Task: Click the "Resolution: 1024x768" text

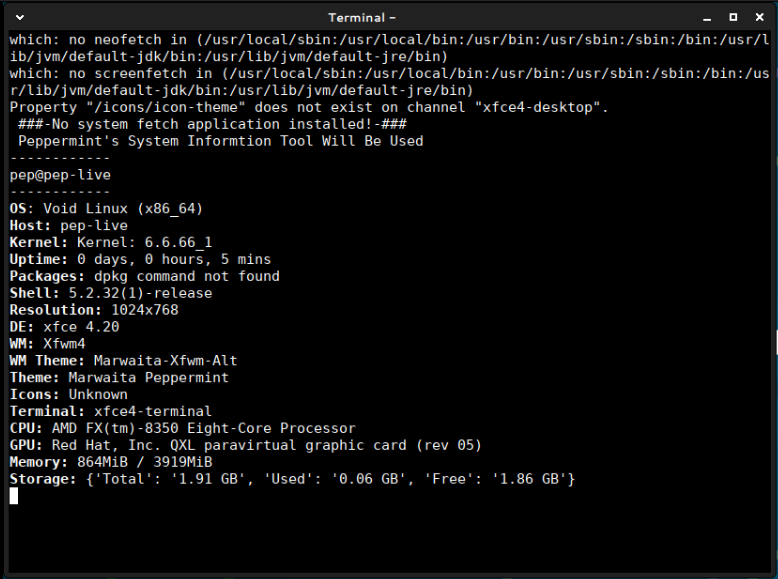Action: click(x=94, y=310)
